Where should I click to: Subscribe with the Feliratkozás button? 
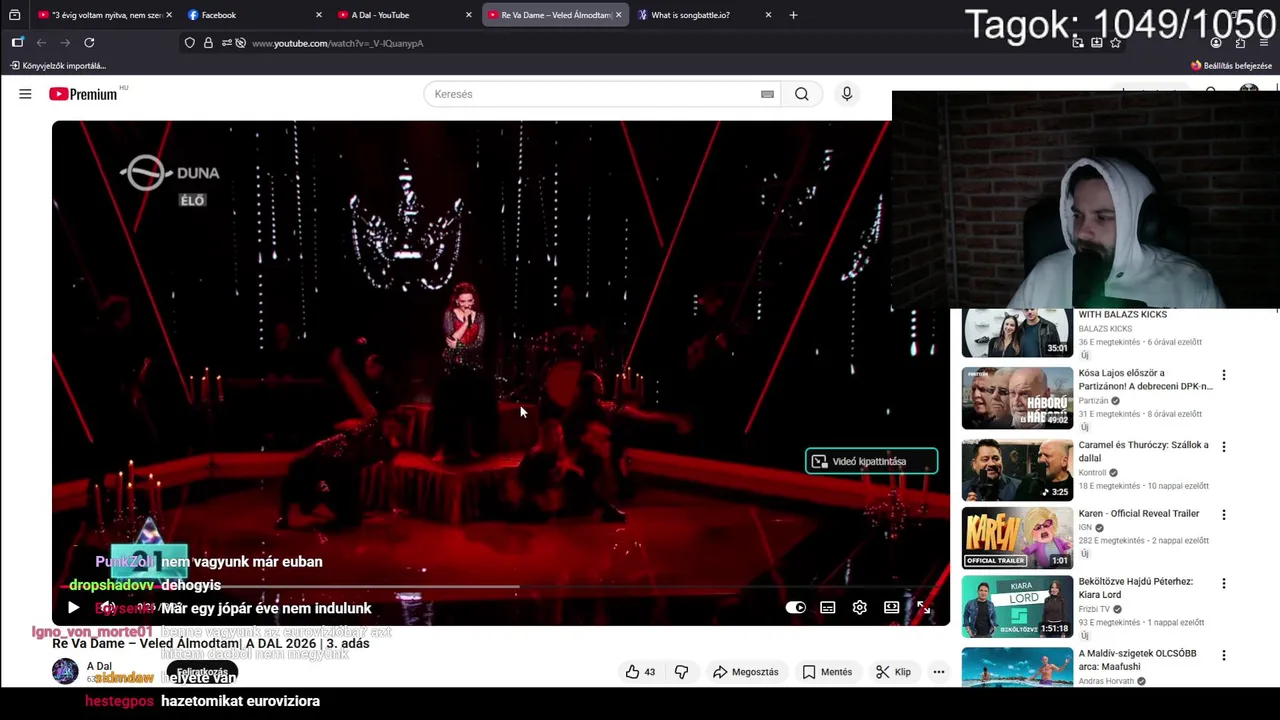click(x=202, y=672)
